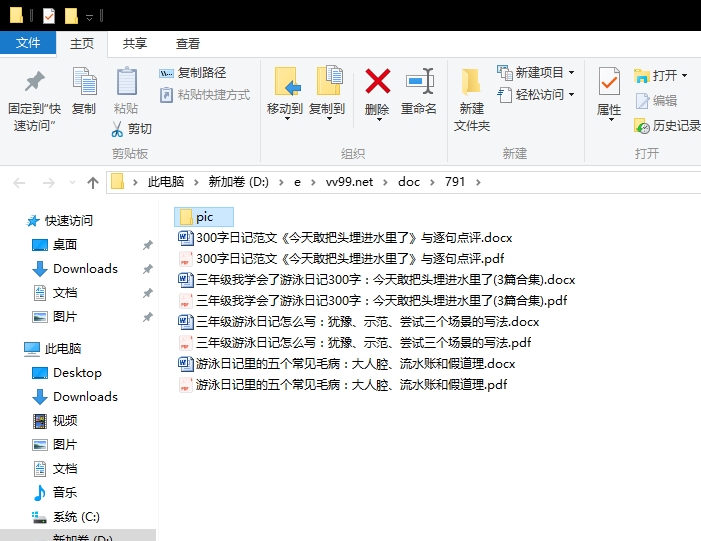The height and width of the screenshot is (541, 701).
Task: Open the History ribbon command
Action: (667, 126)
